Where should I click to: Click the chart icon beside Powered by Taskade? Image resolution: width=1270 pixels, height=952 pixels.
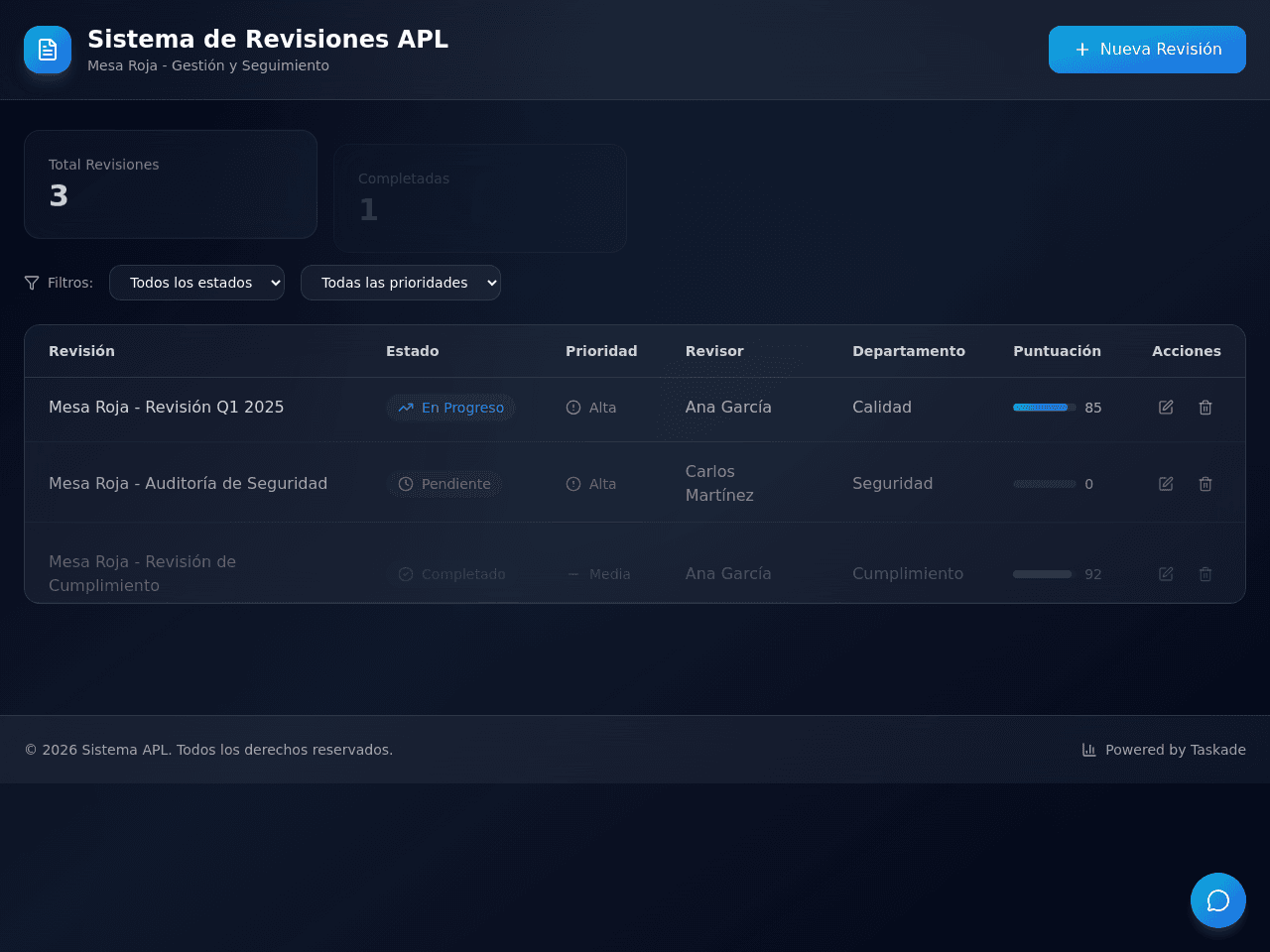click(1088, 750)
